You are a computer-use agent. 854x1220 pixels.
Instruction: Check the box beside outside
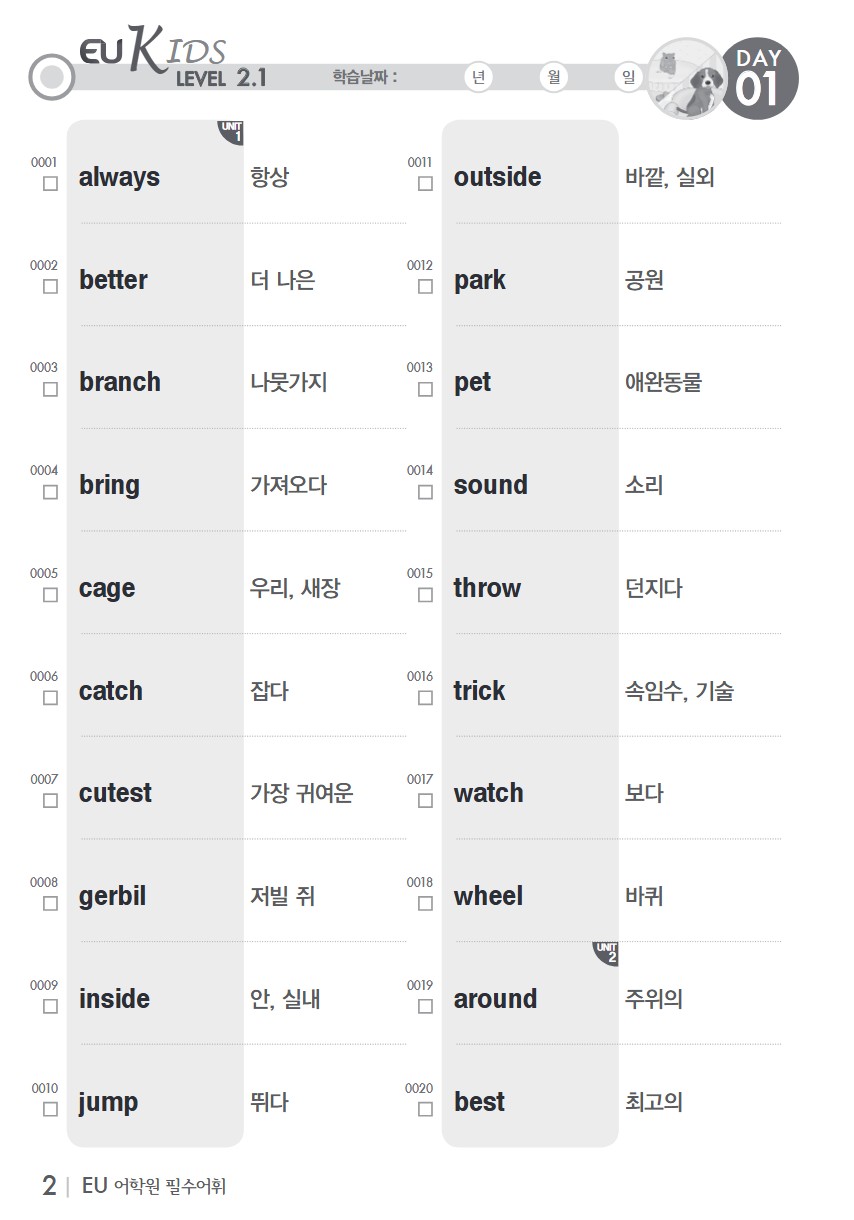point(425,184)
